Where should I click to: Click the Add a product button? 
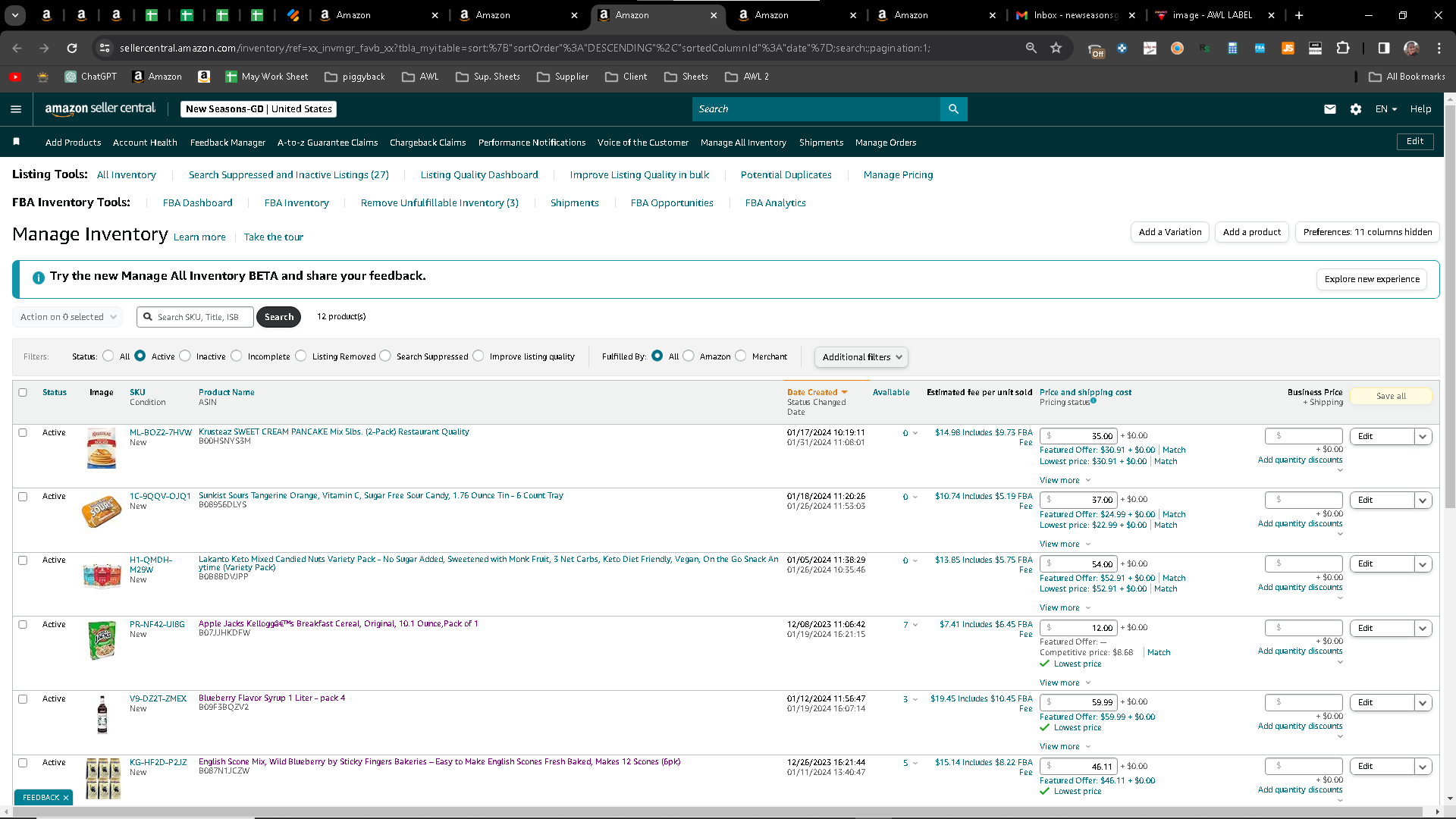[1252, 232]
